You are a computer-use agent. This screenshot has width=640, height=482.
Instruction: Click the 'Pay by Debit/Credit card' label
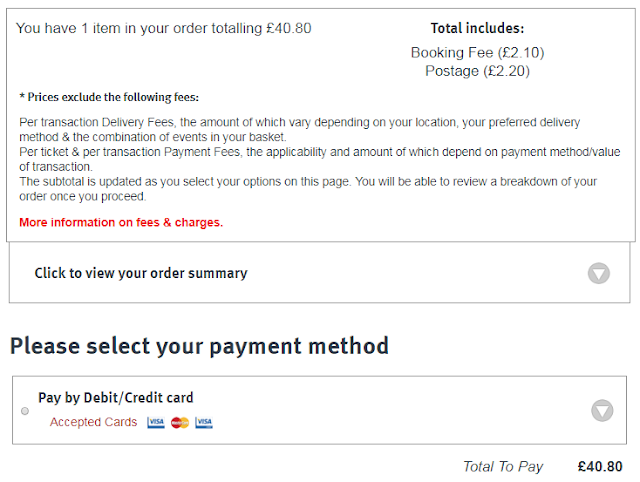click(x=116, y=398)
